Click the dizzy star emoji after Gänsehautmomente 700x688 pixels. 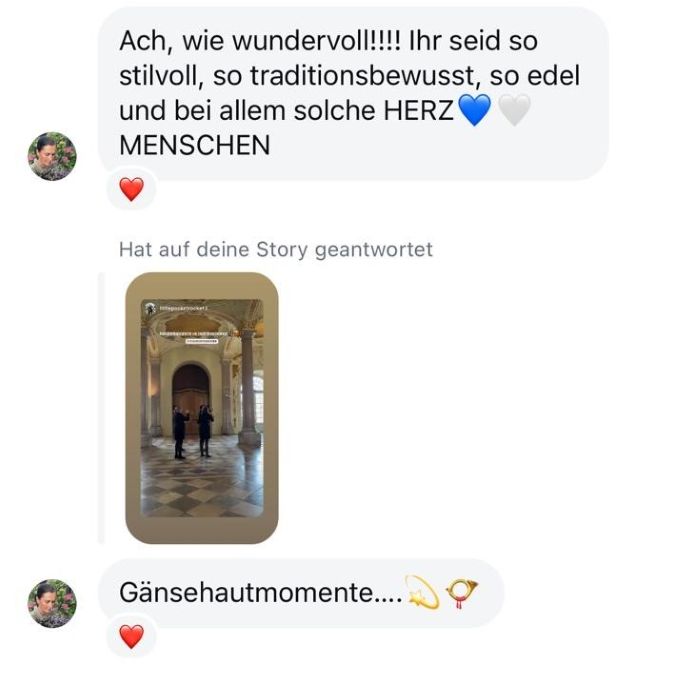(422, 592)
